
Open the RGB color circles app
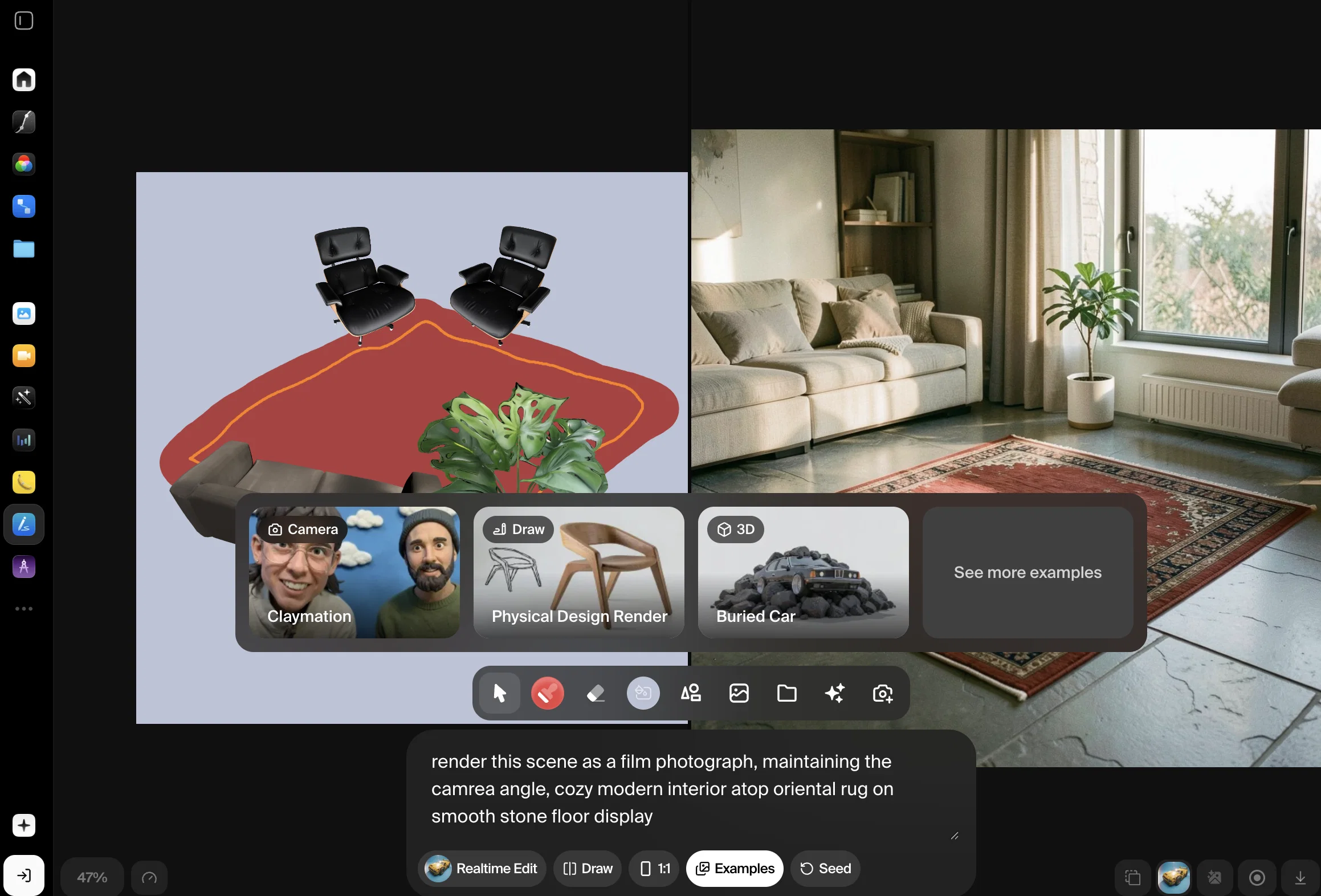point(24,164)
